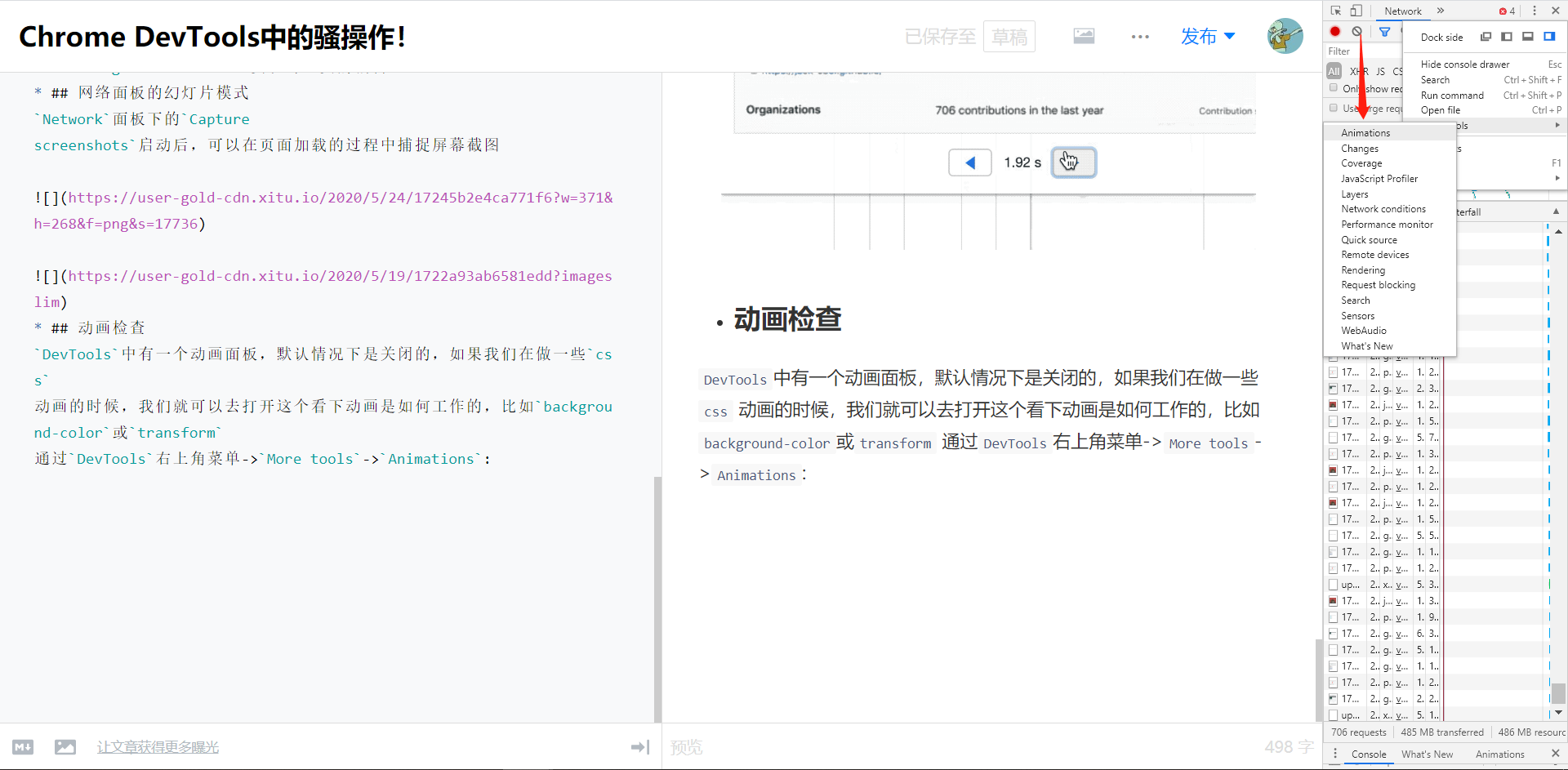This screenshot has height=770, width=1568.
Task: Expand the submenu arrow below F1
Action: pyautogui.click(x=1557, y=178)
